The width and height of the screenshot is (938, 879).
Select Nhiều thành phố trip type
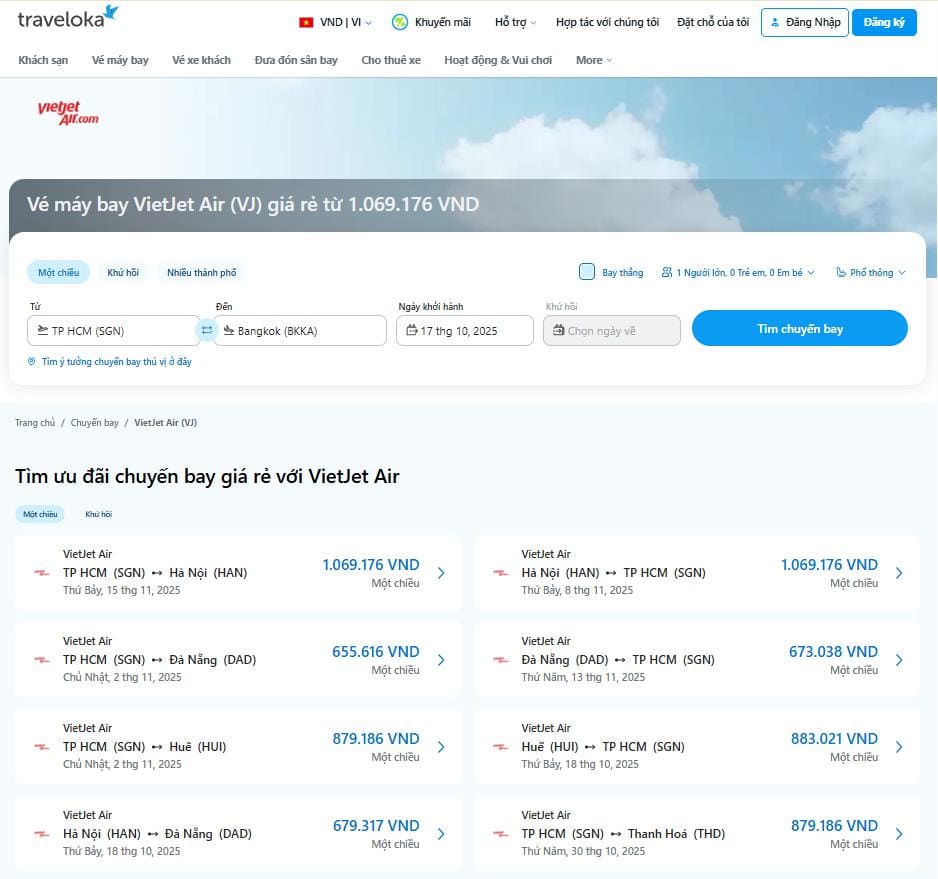[201, 272]
